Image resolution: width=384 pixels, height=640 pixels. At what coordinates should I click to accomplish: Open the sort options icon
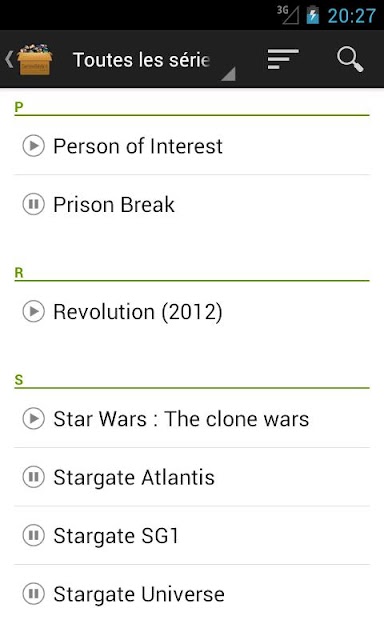coord(283,59)
